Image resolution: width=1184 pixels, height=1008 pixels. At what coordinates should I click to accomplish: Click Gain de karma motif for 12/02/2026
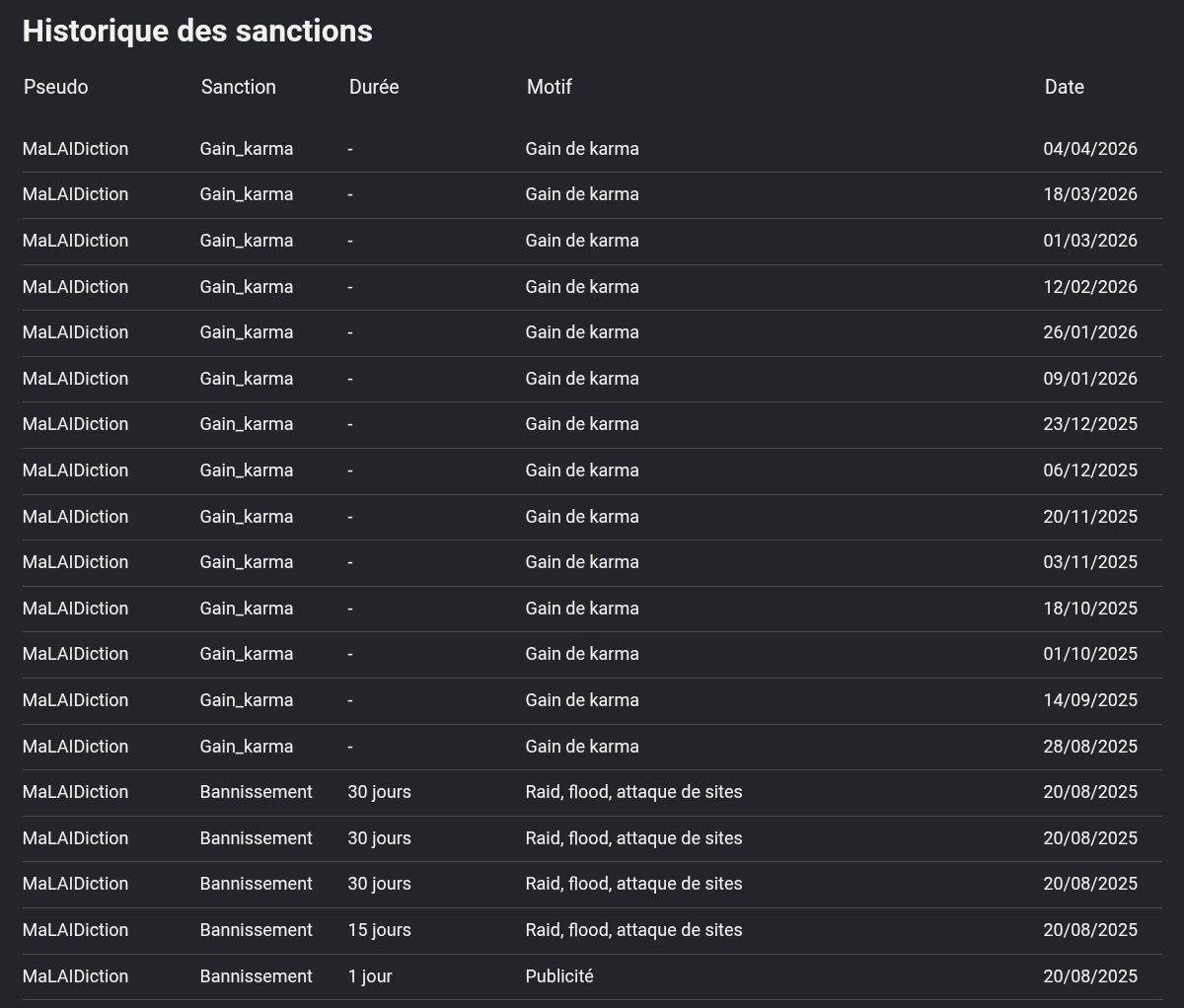click(581, 287)
